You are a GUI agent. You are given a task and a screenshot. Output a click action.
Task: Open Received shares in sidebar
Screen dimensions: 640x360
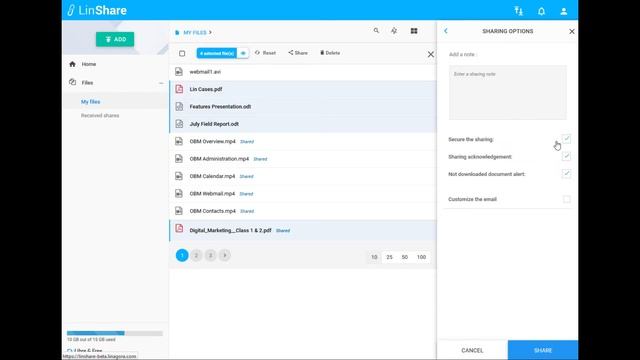tap(100, 116)
